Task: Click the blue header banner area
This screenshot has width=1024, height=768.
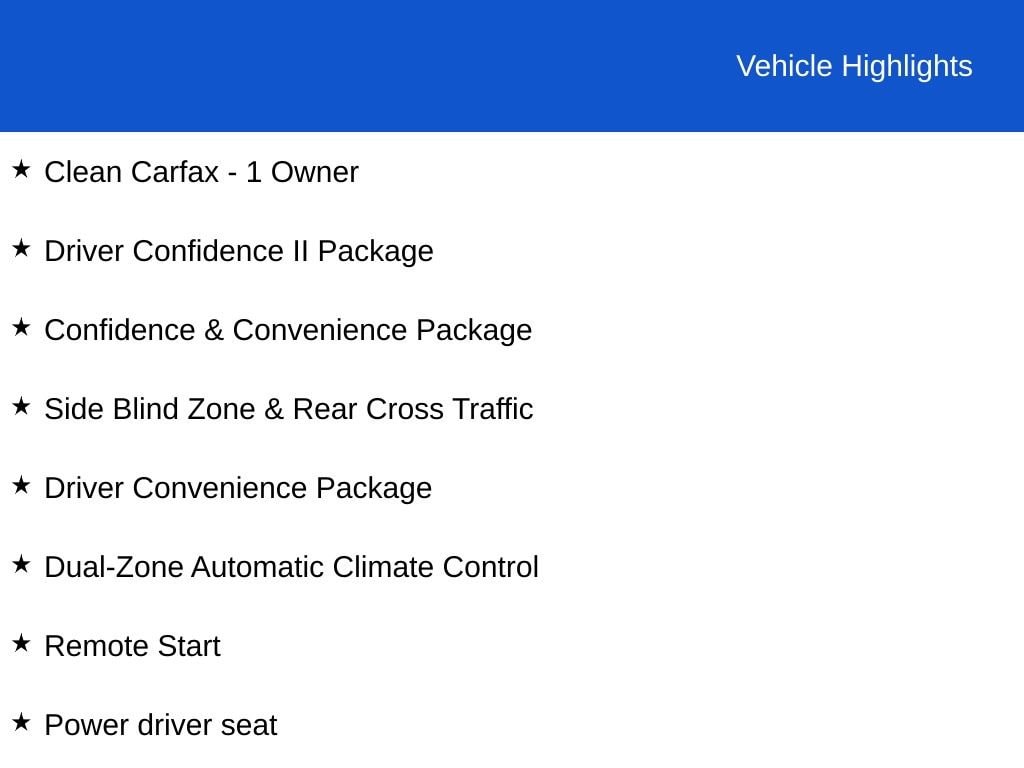Action: coord(512,65)
